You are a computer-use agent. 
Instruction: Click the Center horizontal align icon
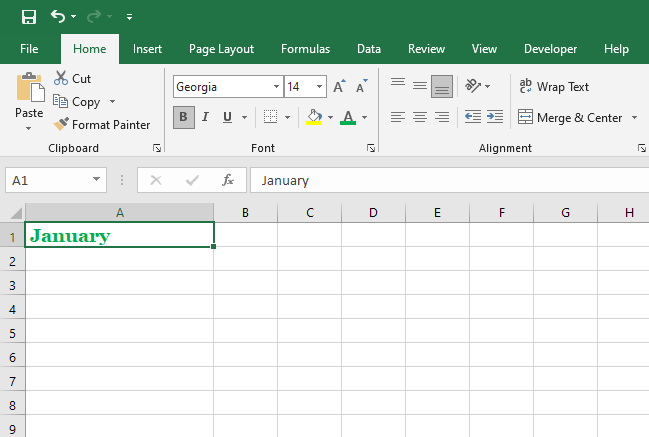(x=420, y=117)
